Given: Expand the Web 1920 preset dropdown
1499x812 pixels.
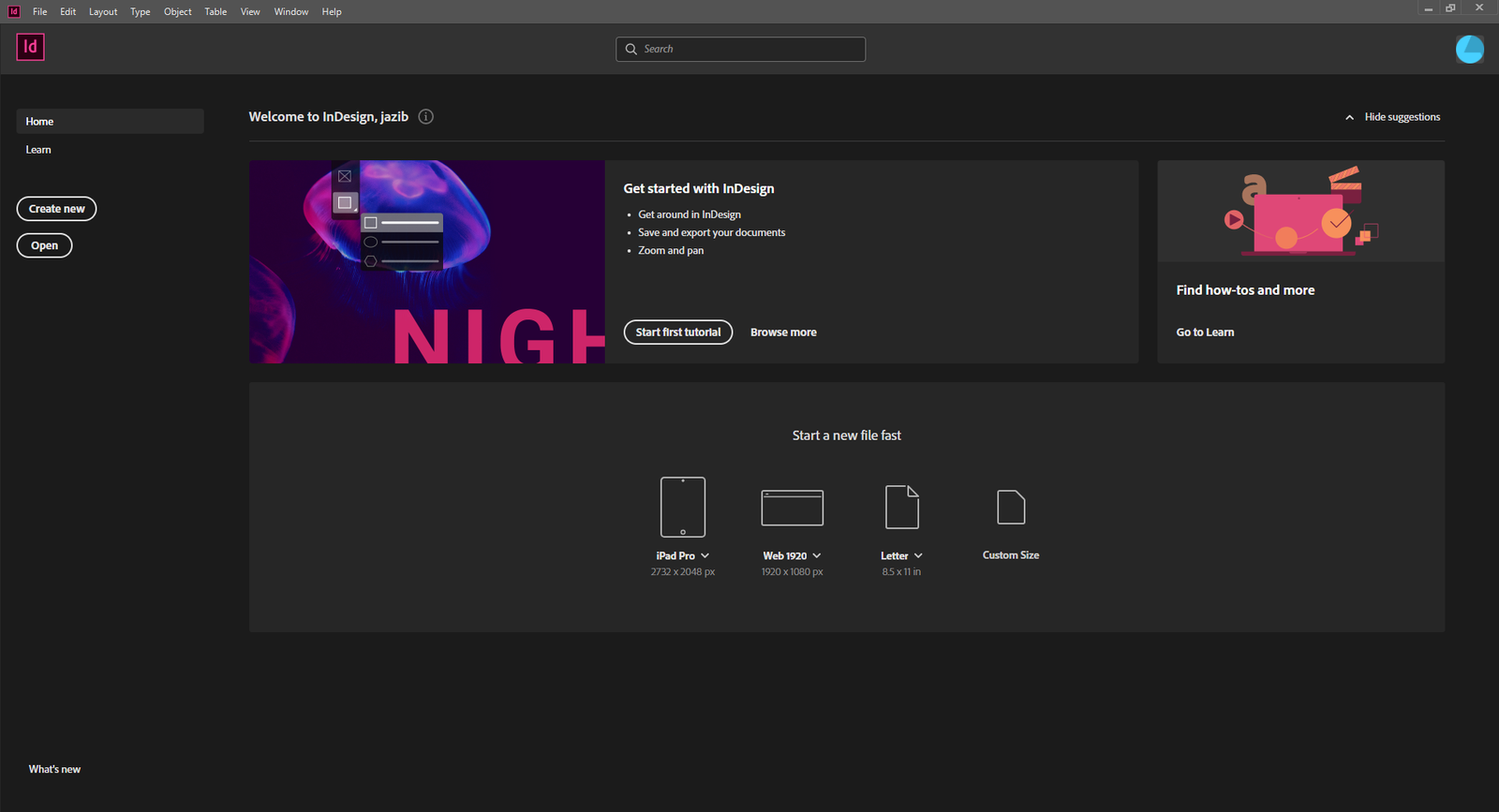Looking at the screenshot, I should click(x=817, y=555).
